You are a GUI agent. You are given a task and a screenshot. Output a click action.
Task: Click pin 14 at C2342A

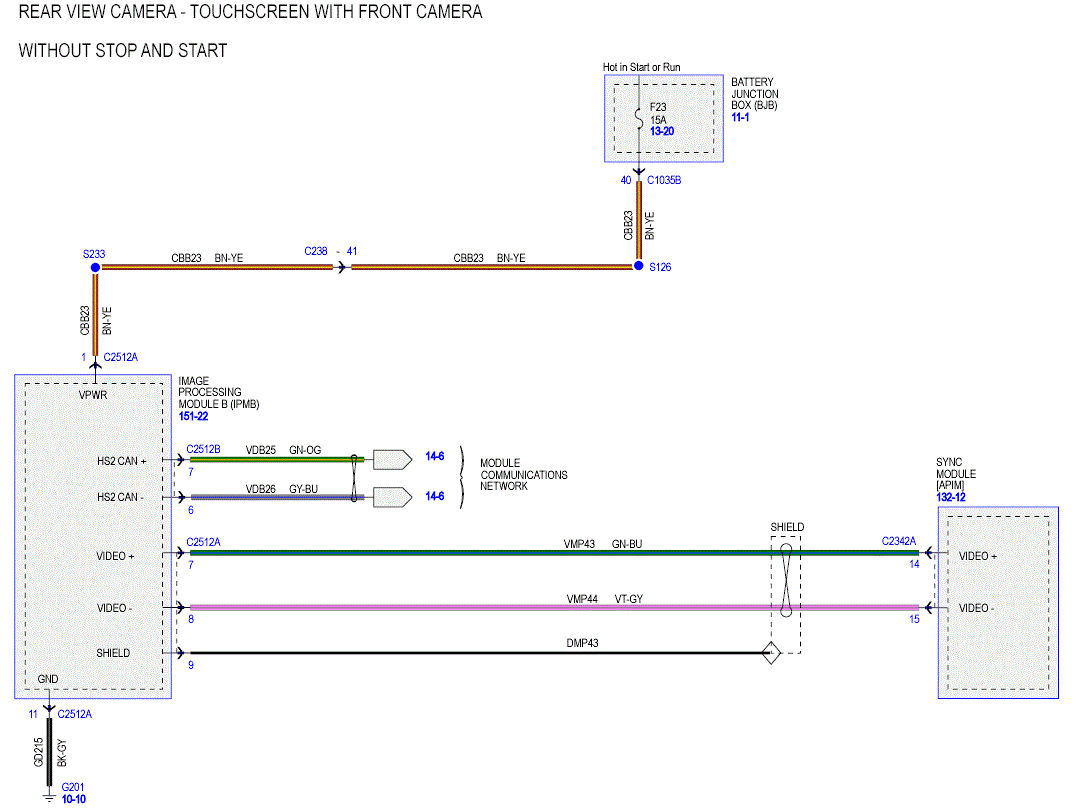914,564
